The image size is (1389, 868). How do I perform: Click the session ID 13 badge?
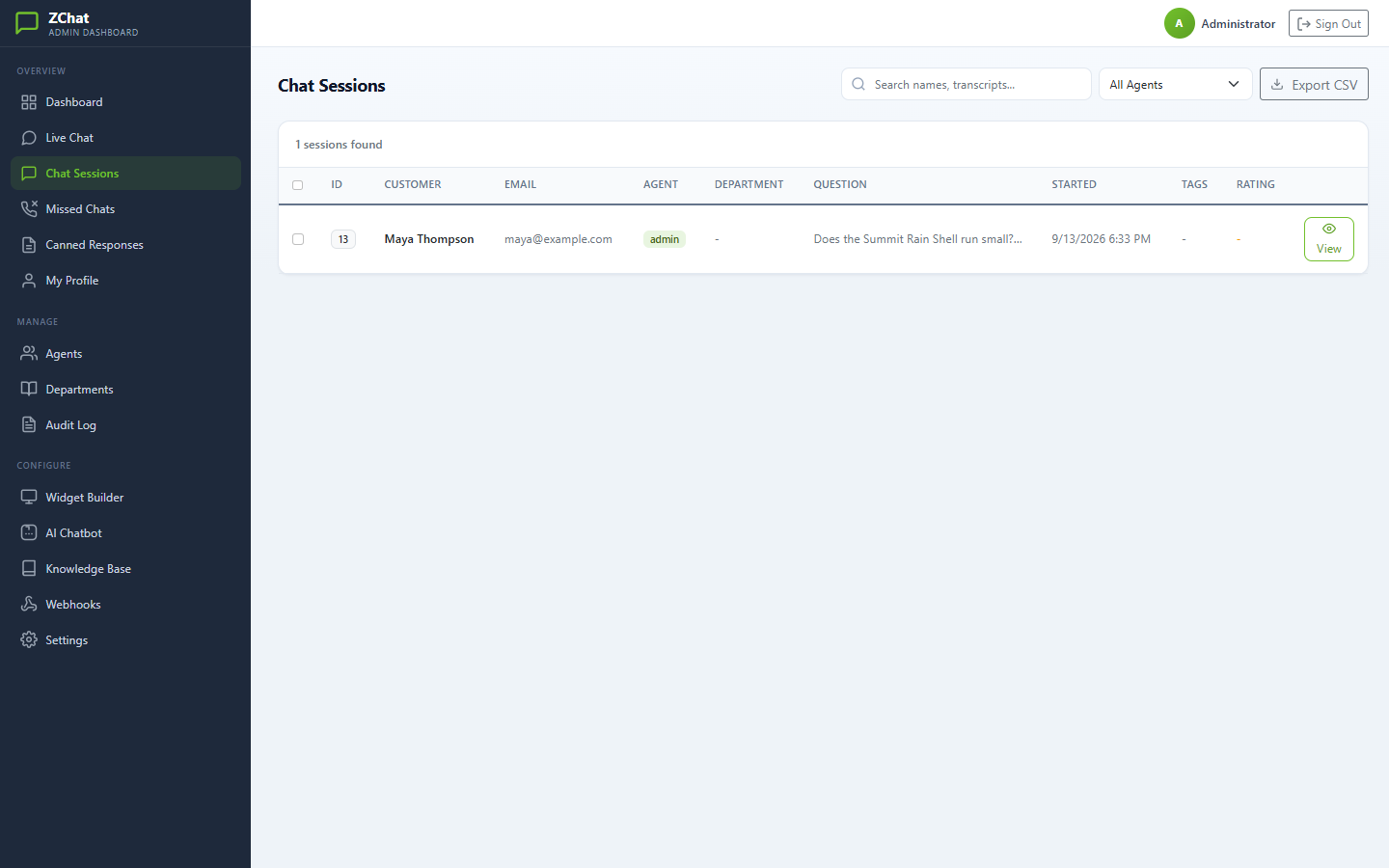[343, 239]
